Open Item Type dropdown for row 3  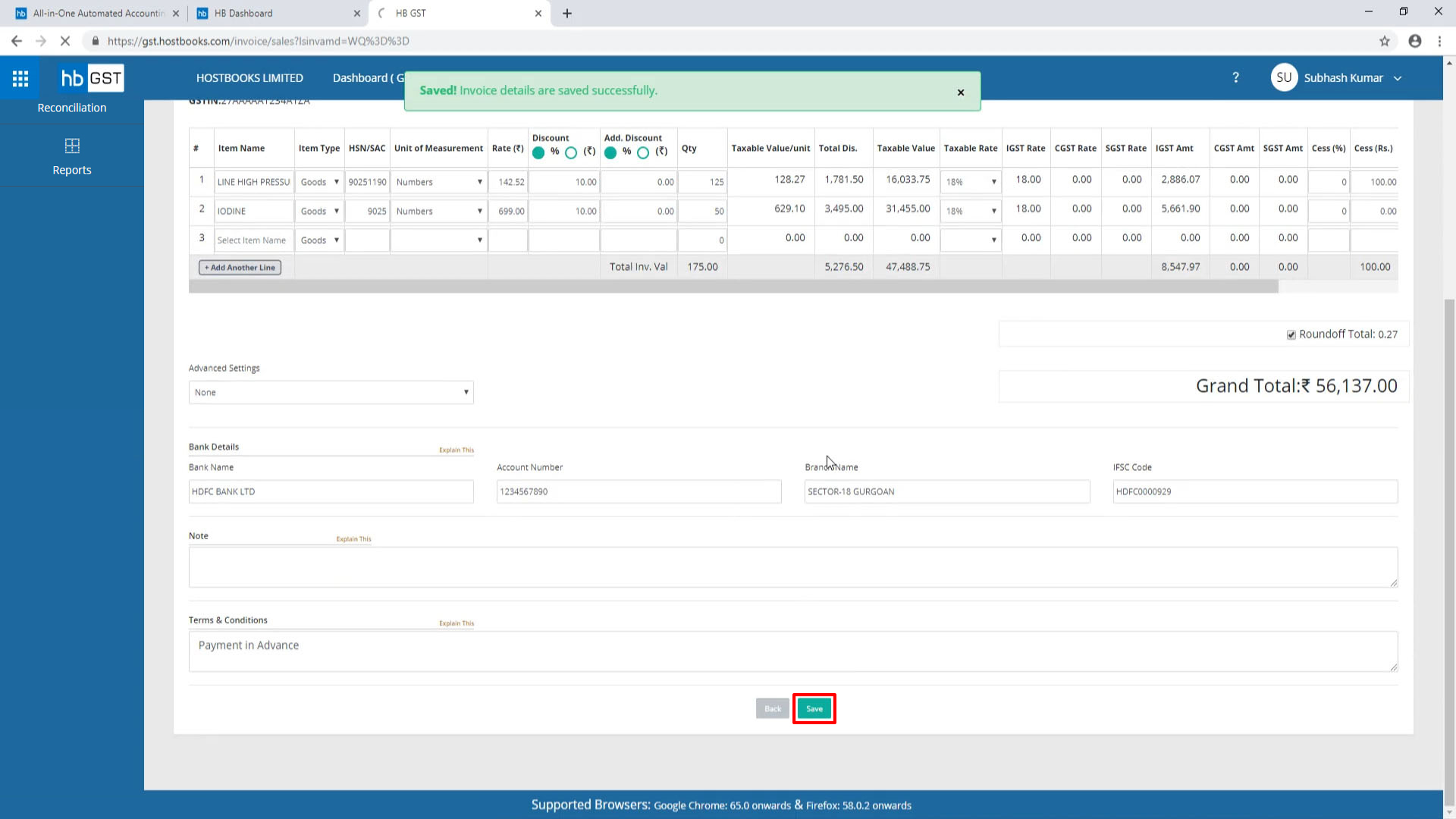click(319, 240)
